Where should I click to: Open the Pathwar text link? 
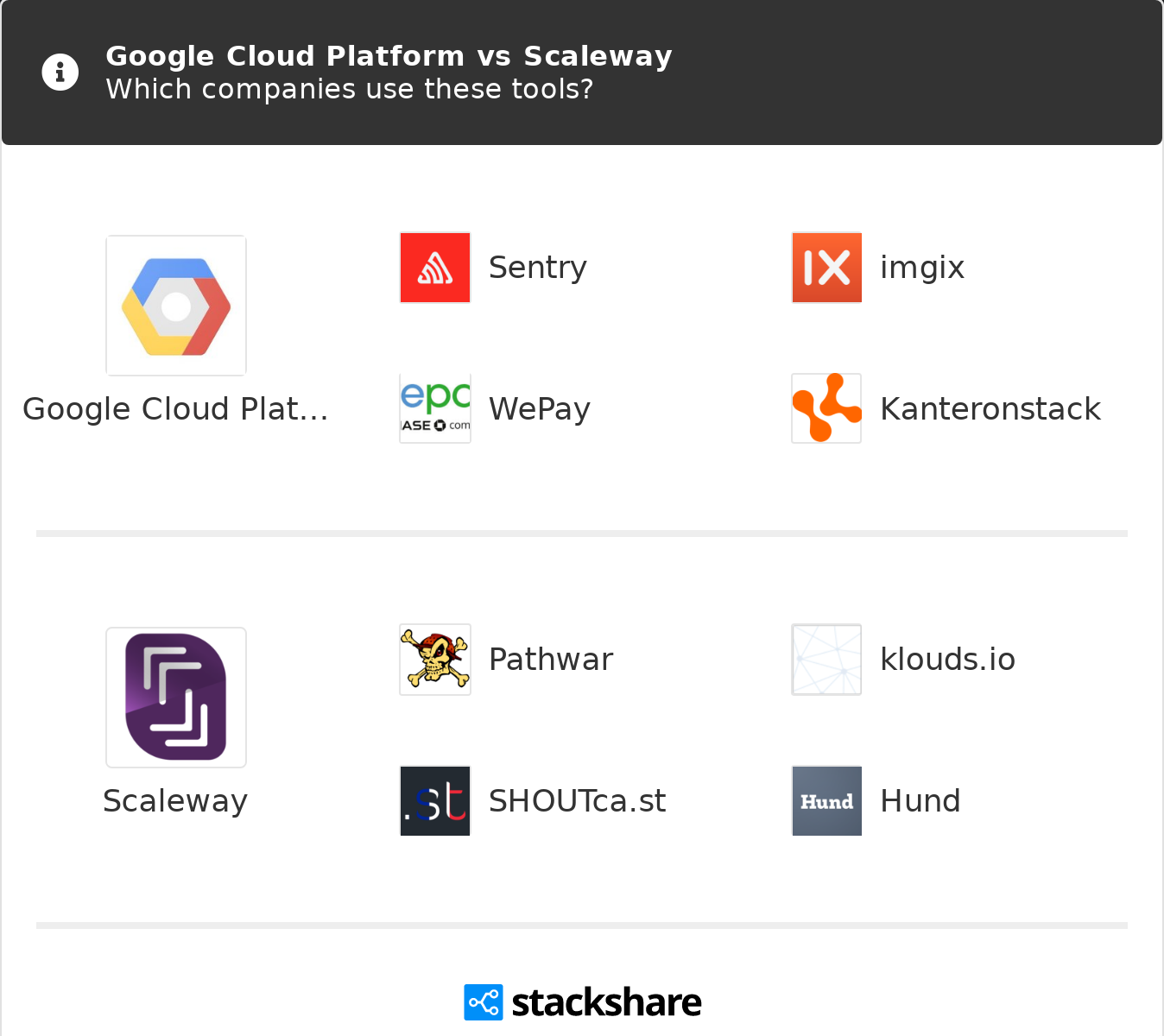click(x=550, y=660)
